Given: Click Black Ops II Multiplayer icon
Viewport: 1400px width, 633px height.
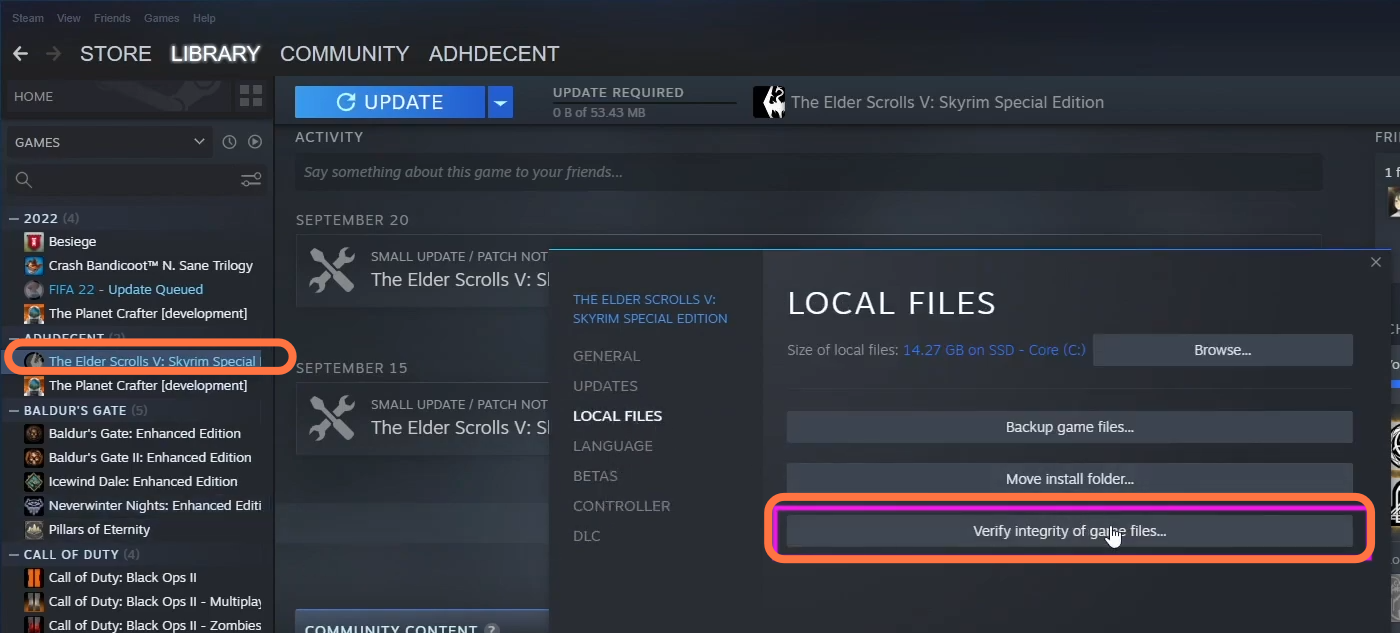Looking at the screenshot, I should coord(34,601).
